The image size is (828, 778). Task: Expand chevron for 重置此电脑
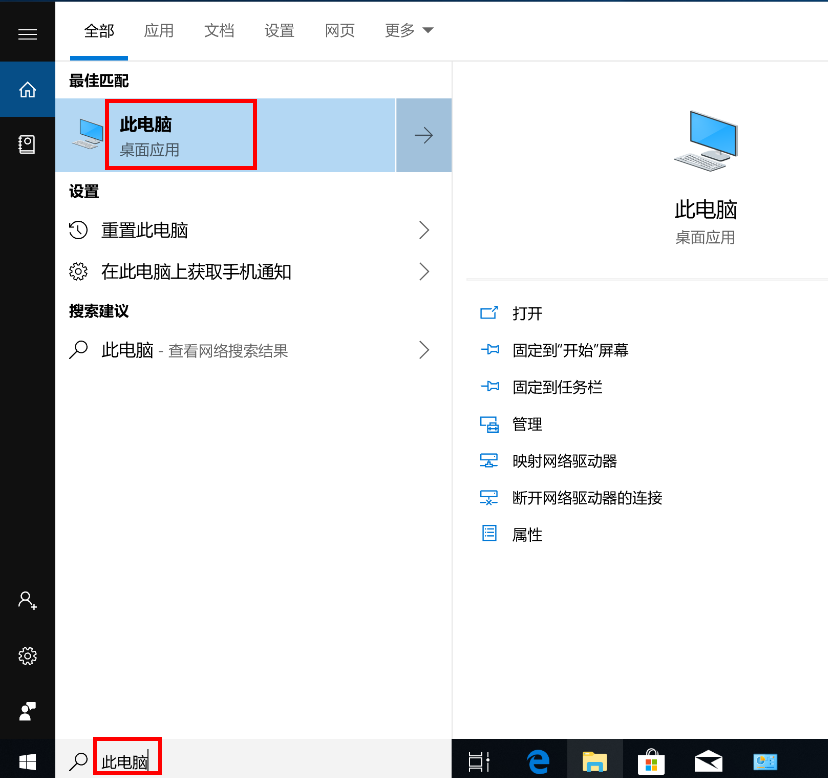424,231
